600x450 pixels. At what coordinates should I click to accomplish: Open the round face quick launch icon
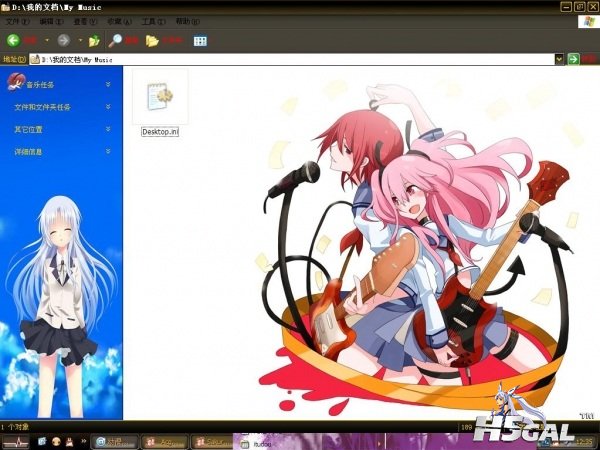click(56, 442)
